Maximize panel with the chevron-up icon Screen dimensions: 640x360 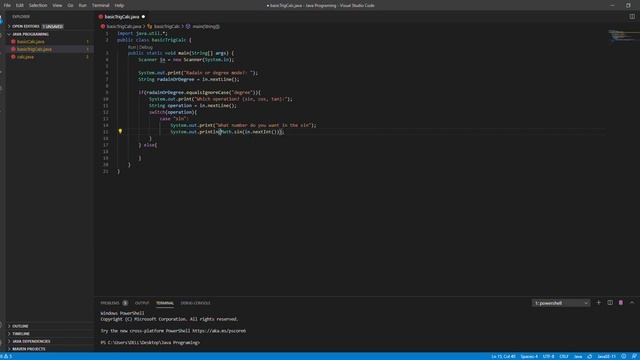[x=632, y=303]
